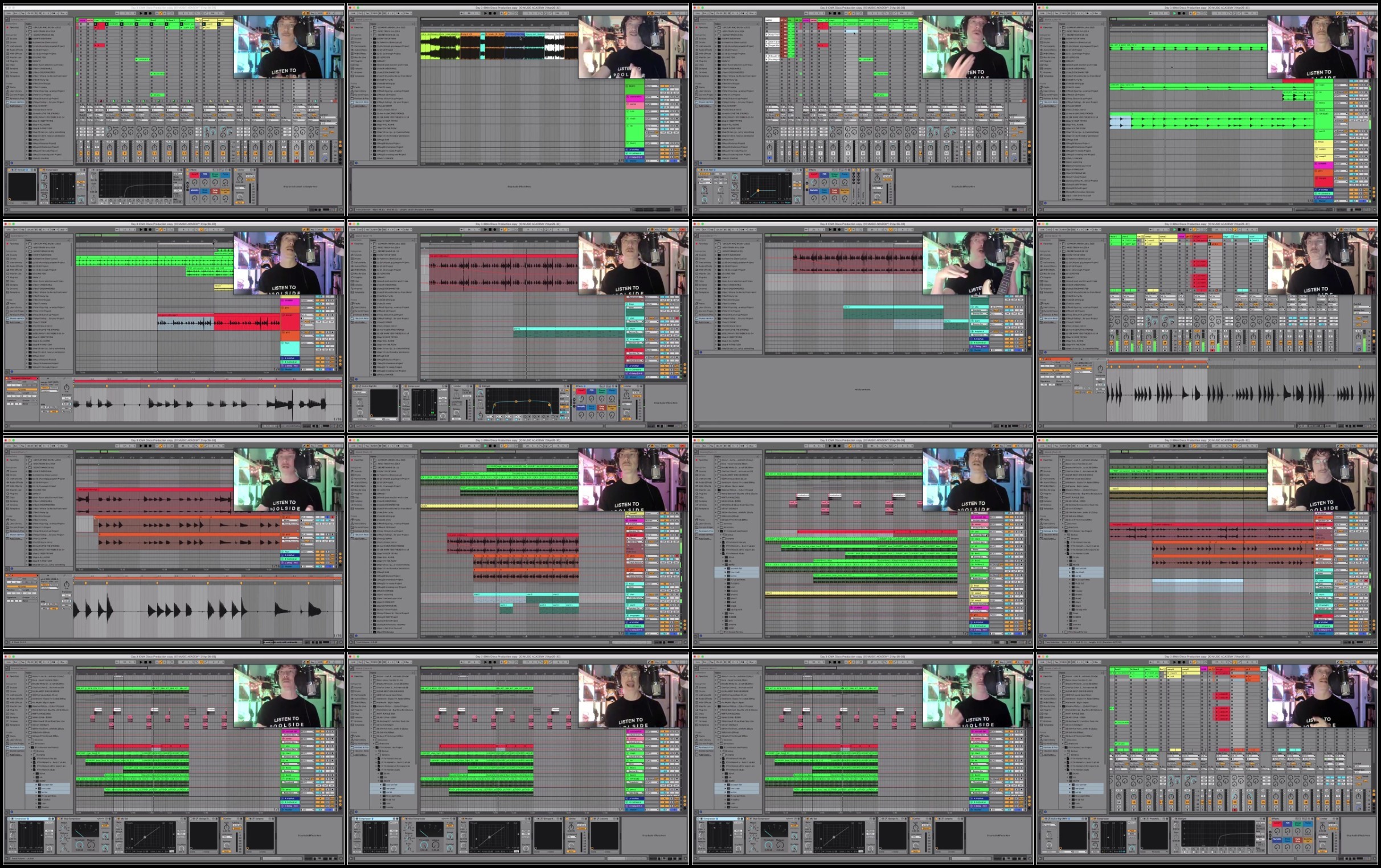Open Packs under Places in the guitar frame
1381x868 pixels.
coord(700,303)
